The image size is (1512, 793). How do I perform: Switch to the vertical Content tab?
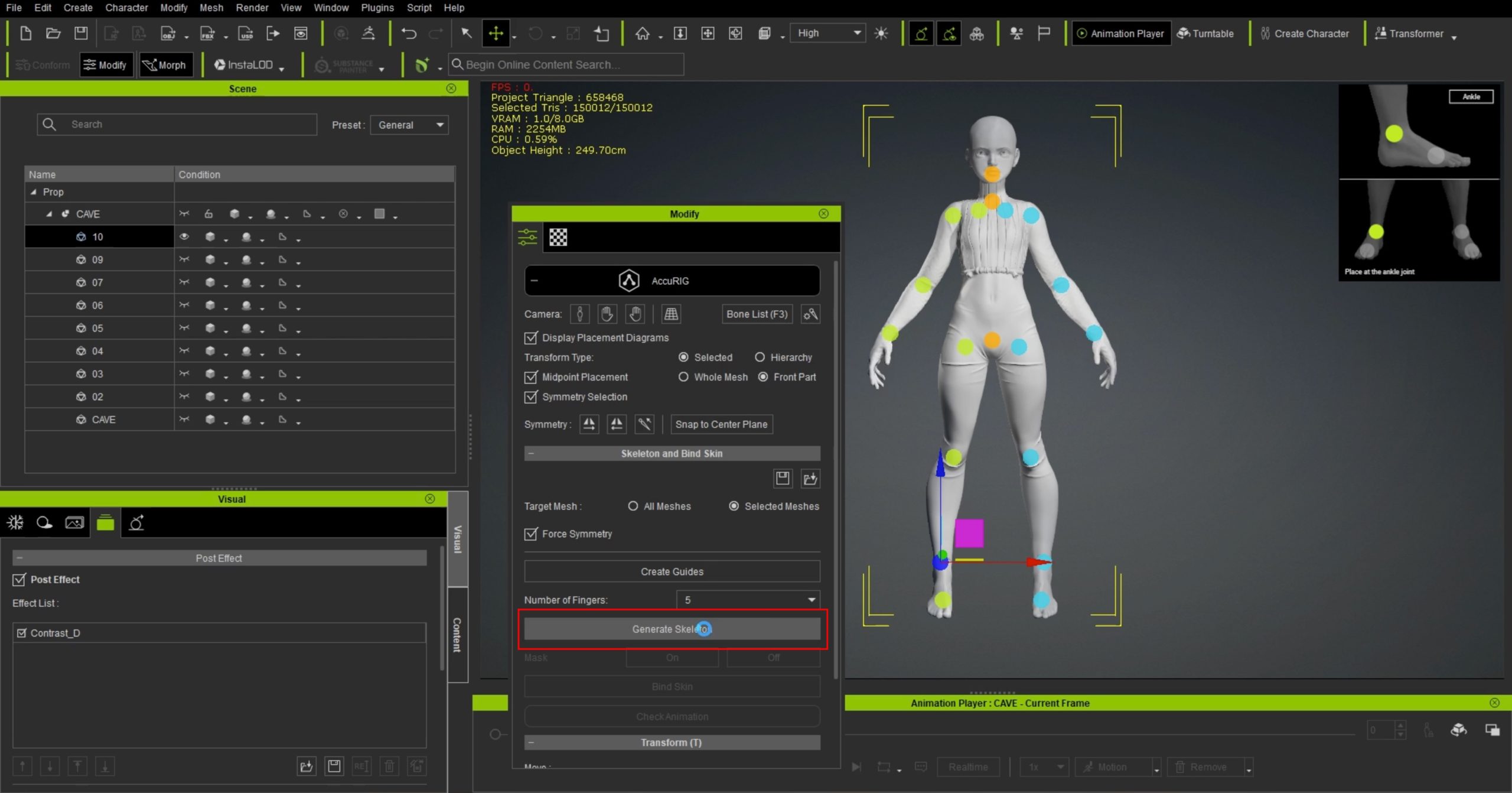click(457, 635)
